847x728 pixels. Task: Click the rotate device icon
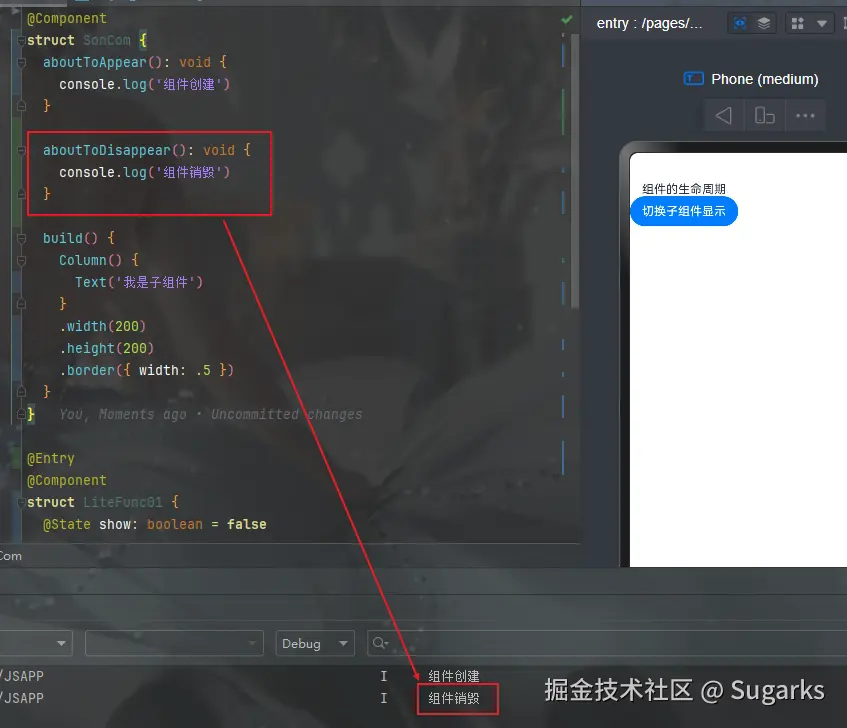point(764,115)
